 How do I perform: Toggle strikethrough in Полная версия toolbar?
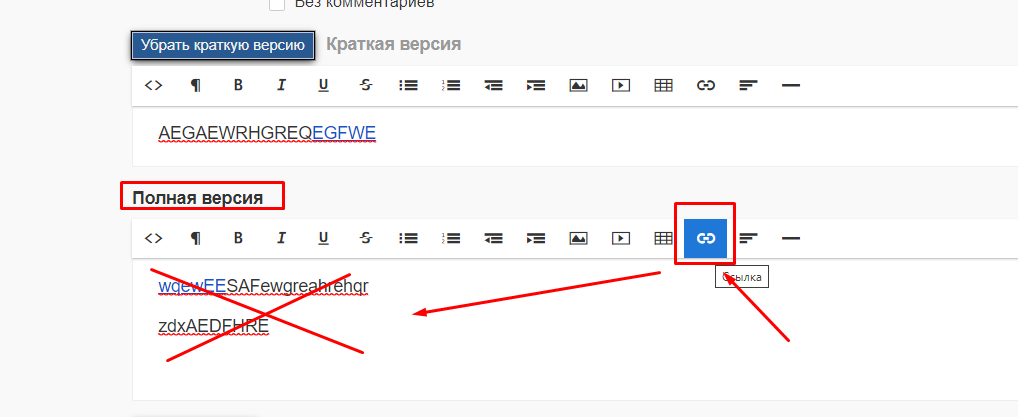pyautogui.click(x=366, y=238)
